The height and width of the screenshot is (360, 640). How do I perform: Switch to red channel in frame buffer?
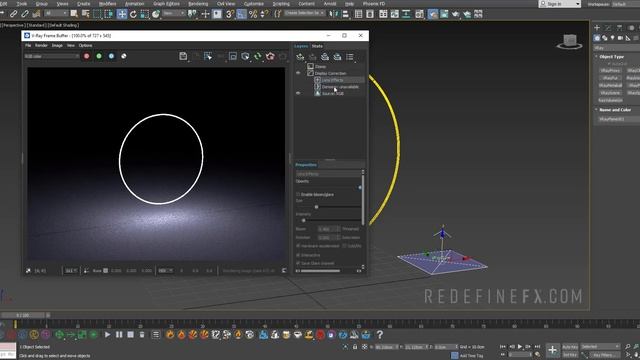[87, 56]
